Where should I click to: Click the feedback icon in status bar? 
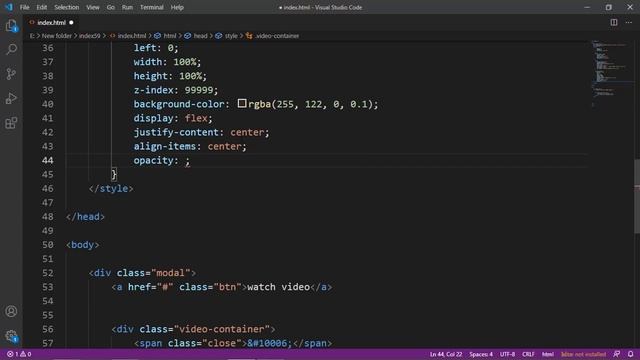pyautogui.click(x=617, y=354)
